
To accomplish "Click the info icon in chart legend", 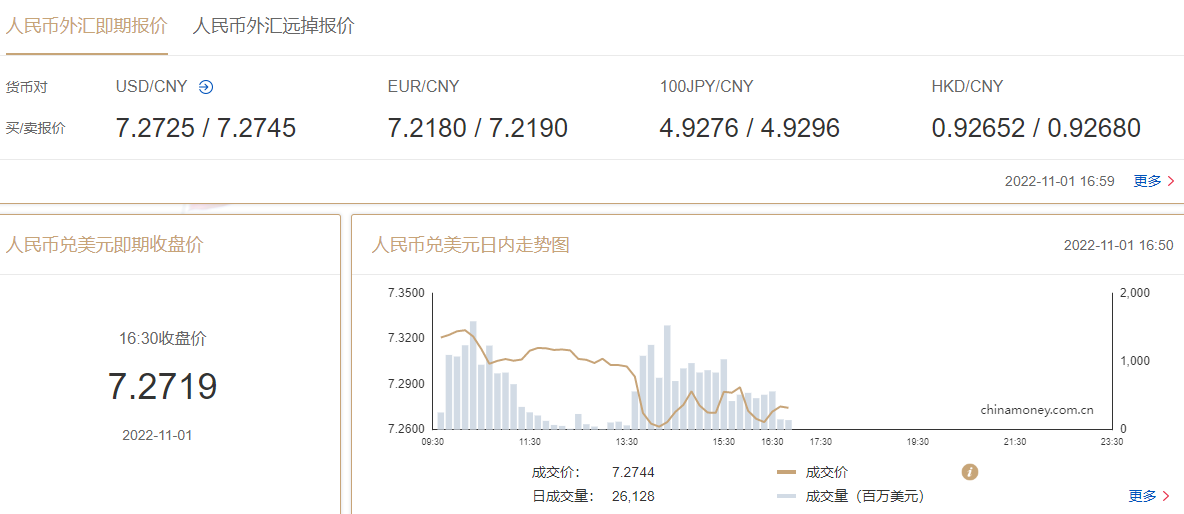I will [969, 472].
